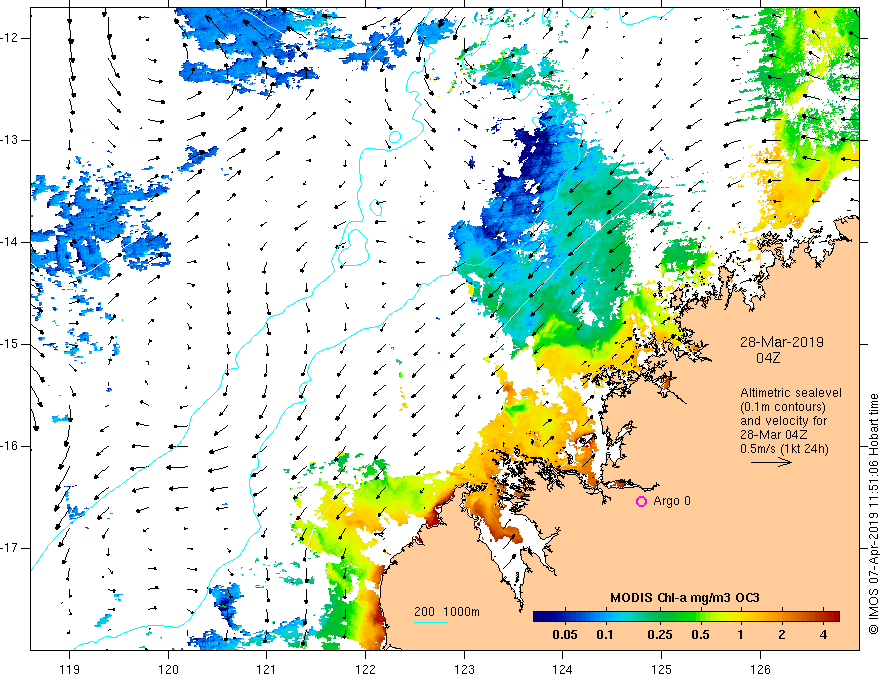The height and width of the screenshot is (680, 880).
Task: Click the velocity scale reference arrow
Action: (x=772, y=462)
